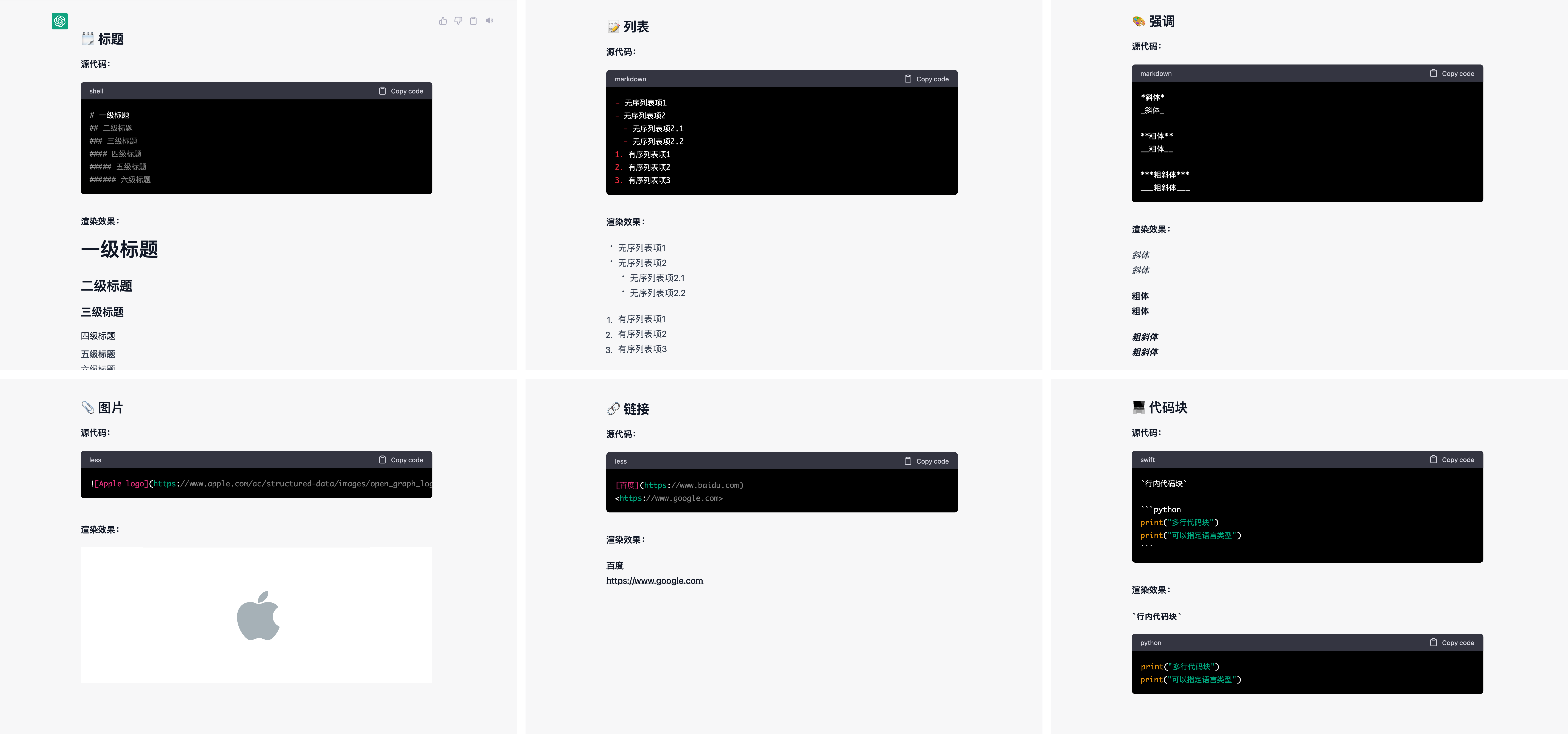This screenshot has width=1568, height=734.
Task: Click the rendered 五级标题 heading
Action: click(98, 354)
